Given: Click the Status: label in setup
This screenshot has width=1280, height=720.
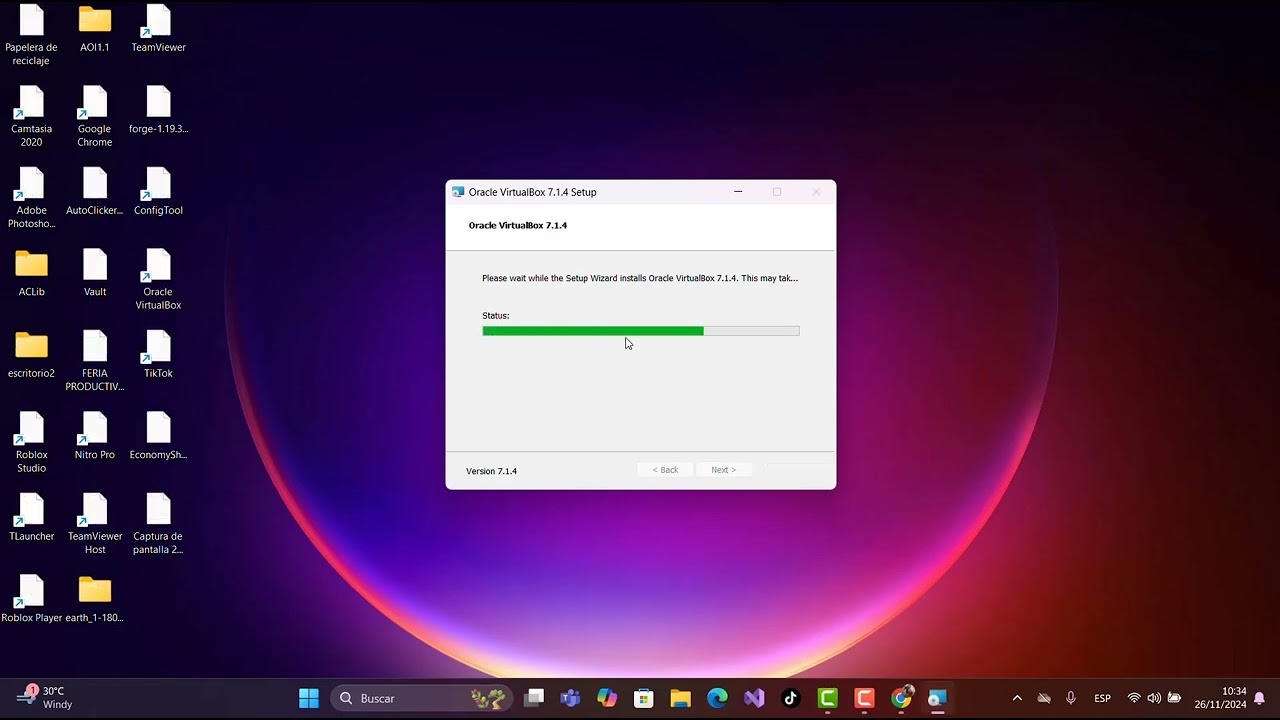Looking at the screenshot, I should tap(495, 315).
